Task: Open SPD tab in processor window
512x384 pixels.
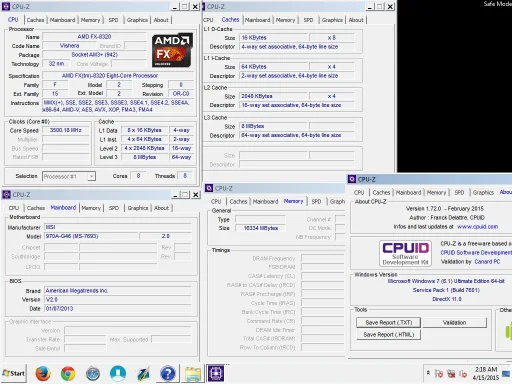Action: pyautogui.click(x=113, y=20)
